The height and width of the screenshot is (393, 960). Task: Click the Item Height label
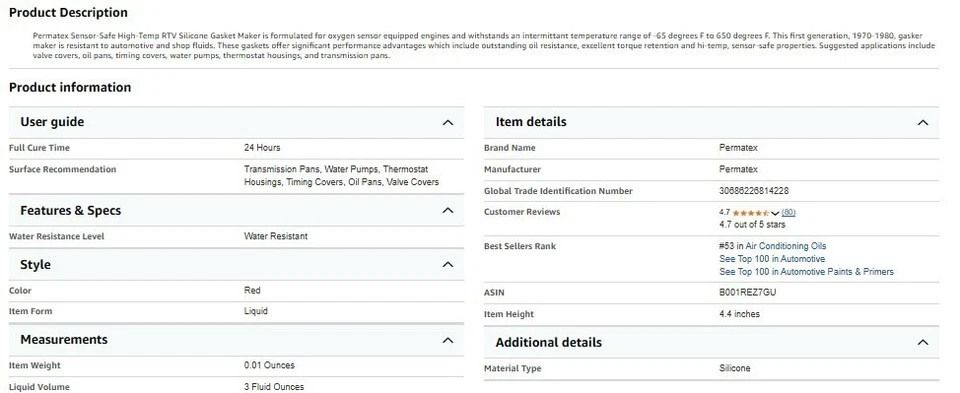(509, 314)
